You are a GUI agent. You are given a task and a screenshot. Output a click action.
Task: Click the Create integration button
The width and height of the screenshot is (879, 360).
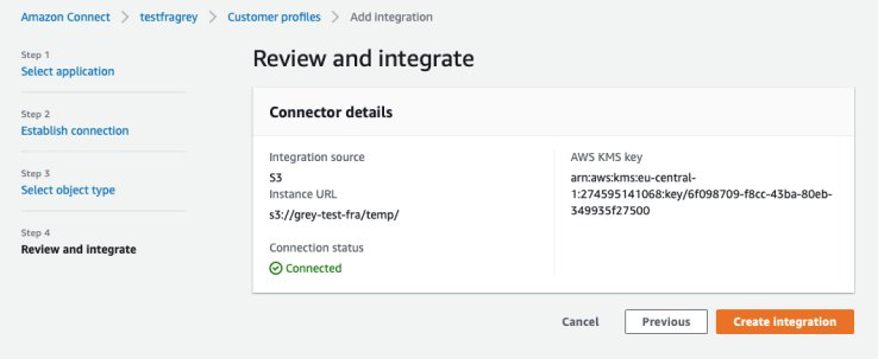(785, 322)
